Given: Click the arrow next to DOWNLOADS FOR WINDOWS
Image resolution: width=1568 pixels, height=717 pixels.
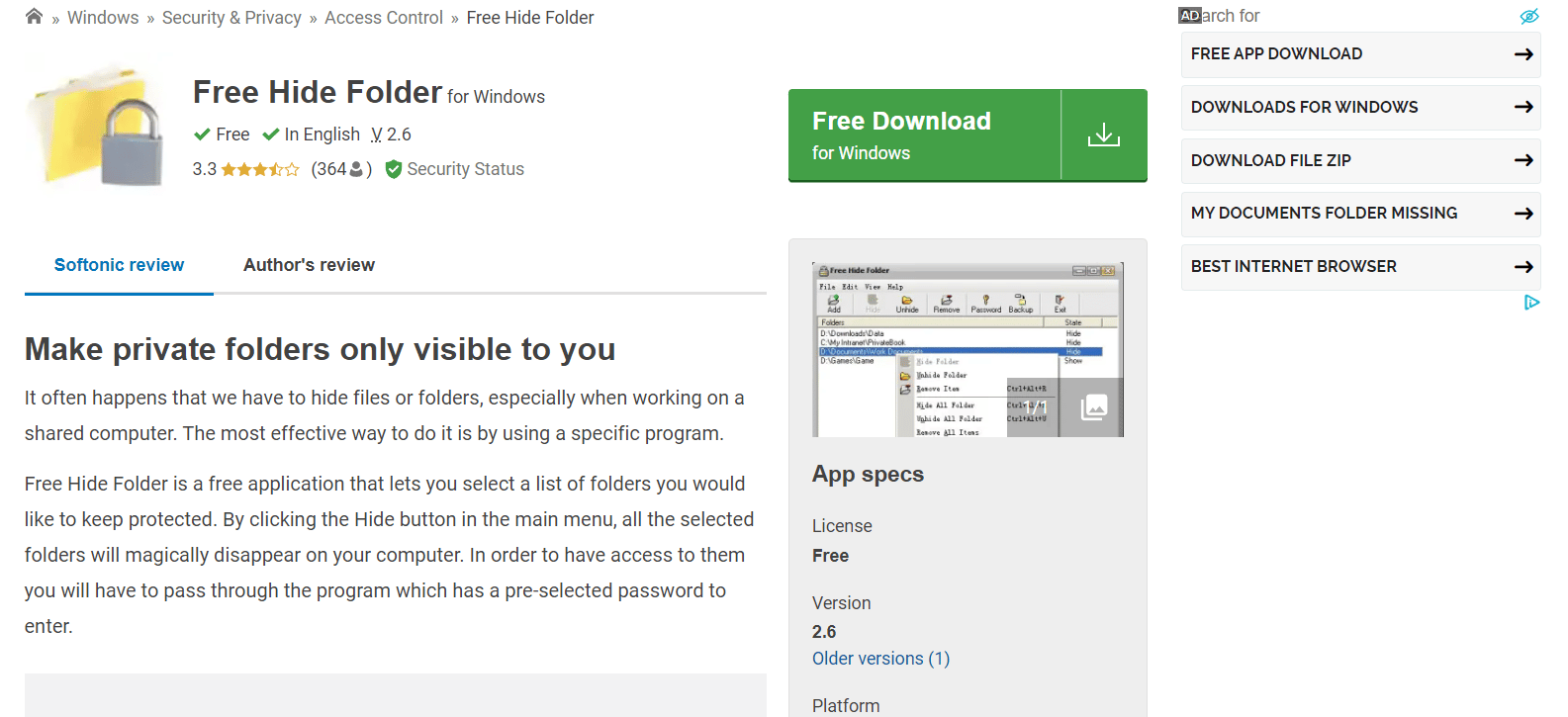Looking at the screenshot, I should [x=1523, y=107].
